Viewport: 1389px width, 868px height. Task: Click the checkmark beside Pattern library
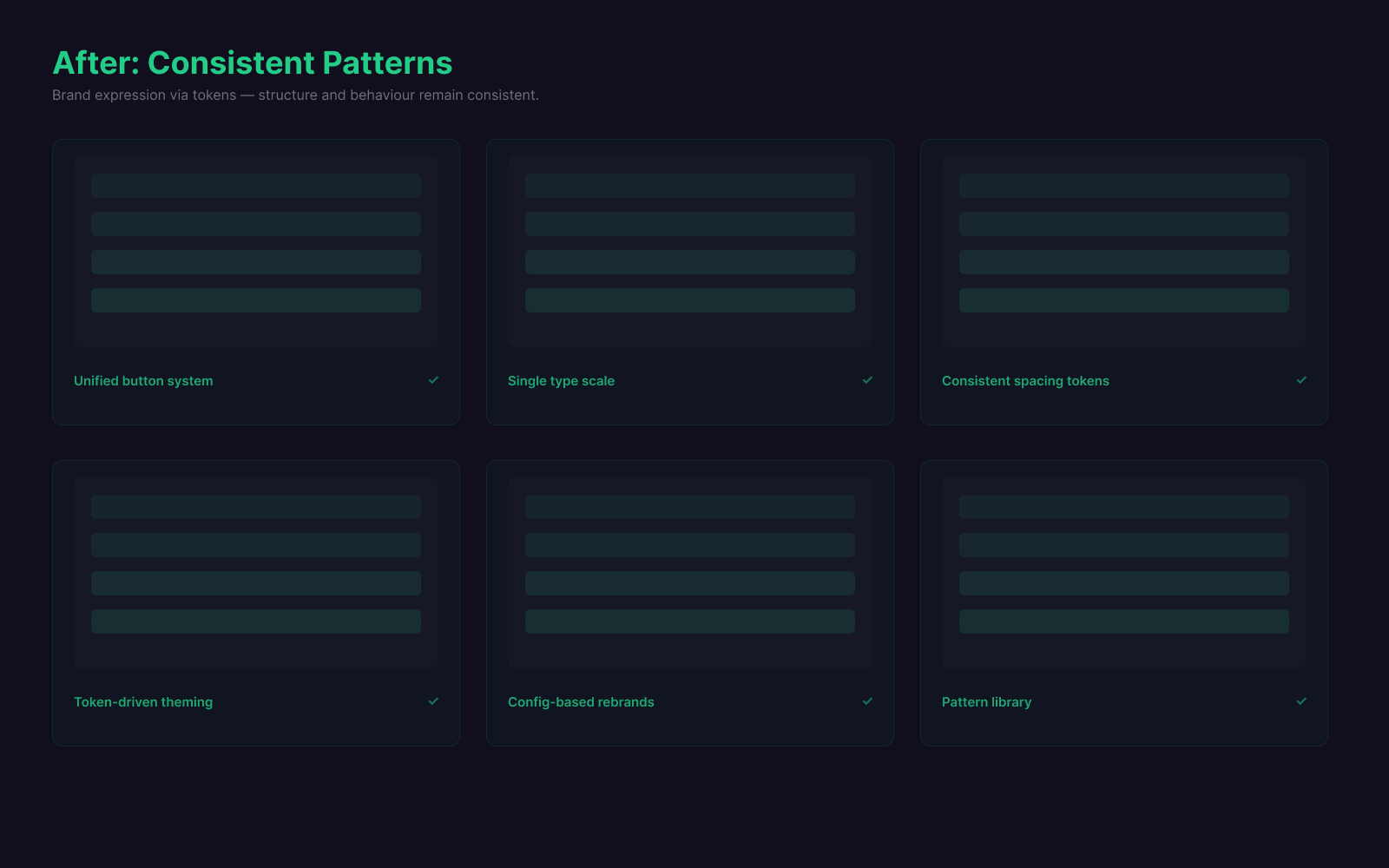[1301, 701]
